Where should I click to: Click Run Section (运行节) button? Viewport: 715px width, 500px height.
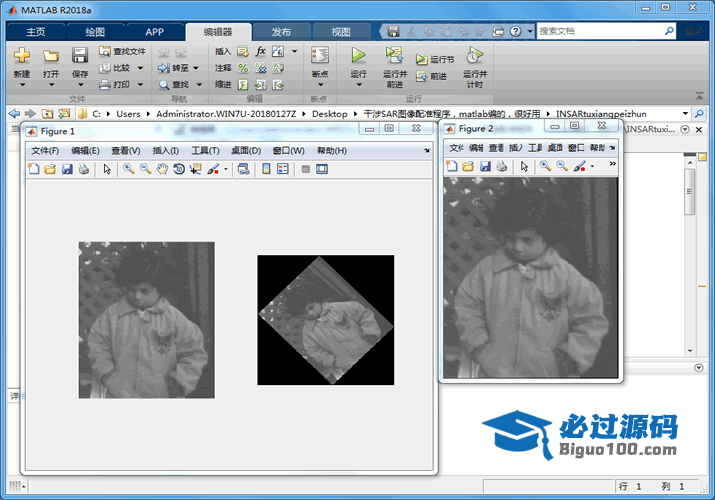pyautogui.click(x=435, y=59)
